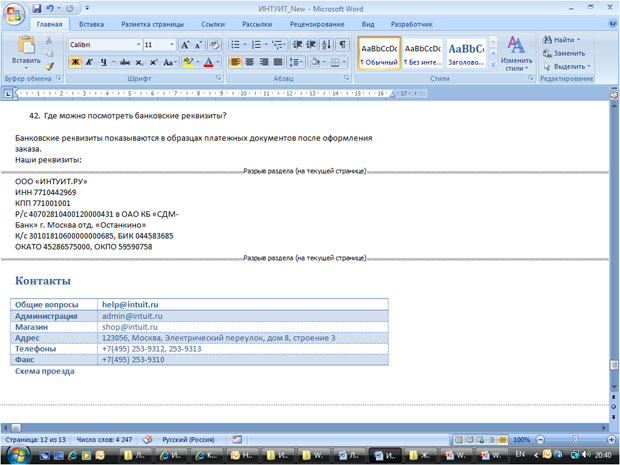The width and height of the screenshot is (620, 465).
Task: Increase font size with grow font icon
Action: (x=185, y=45)
